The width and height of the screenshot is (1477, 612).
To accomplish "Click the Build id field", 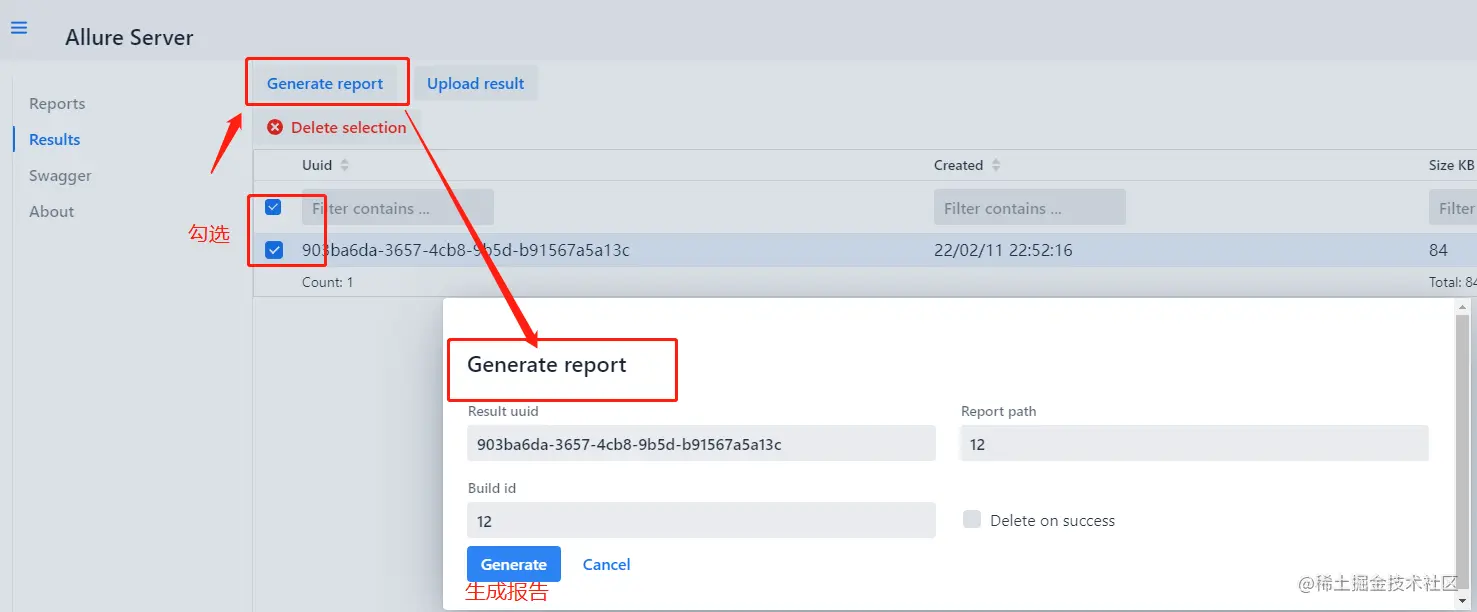I will point(701,520).
